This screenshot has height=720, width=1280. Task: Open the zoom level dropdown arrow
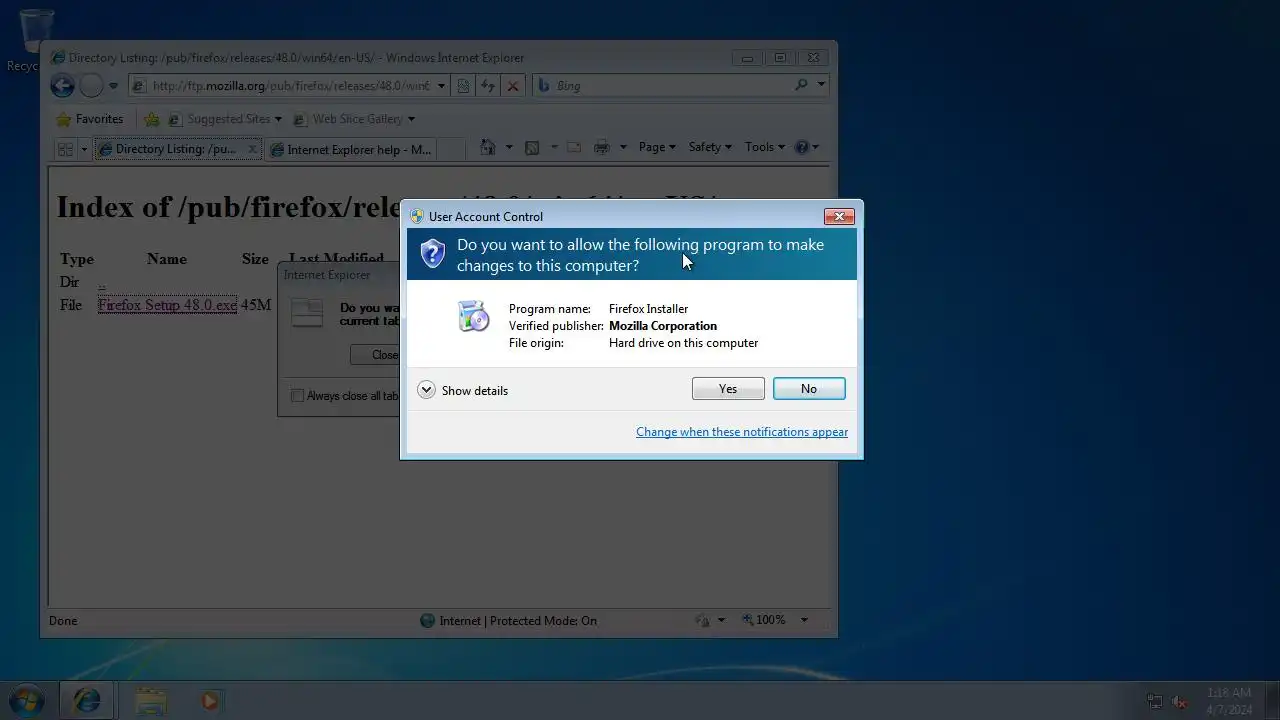pyautogui.click(x=804, y=620)
